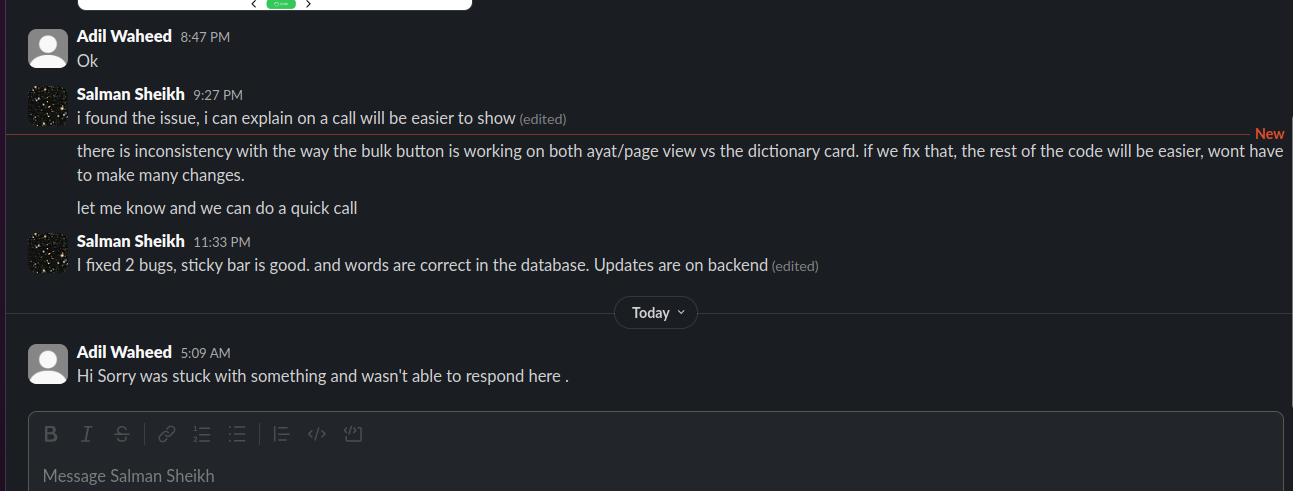Toggle bold formatting in the composer
This screenshot has height=491, width=1293.
click(51, 434)
